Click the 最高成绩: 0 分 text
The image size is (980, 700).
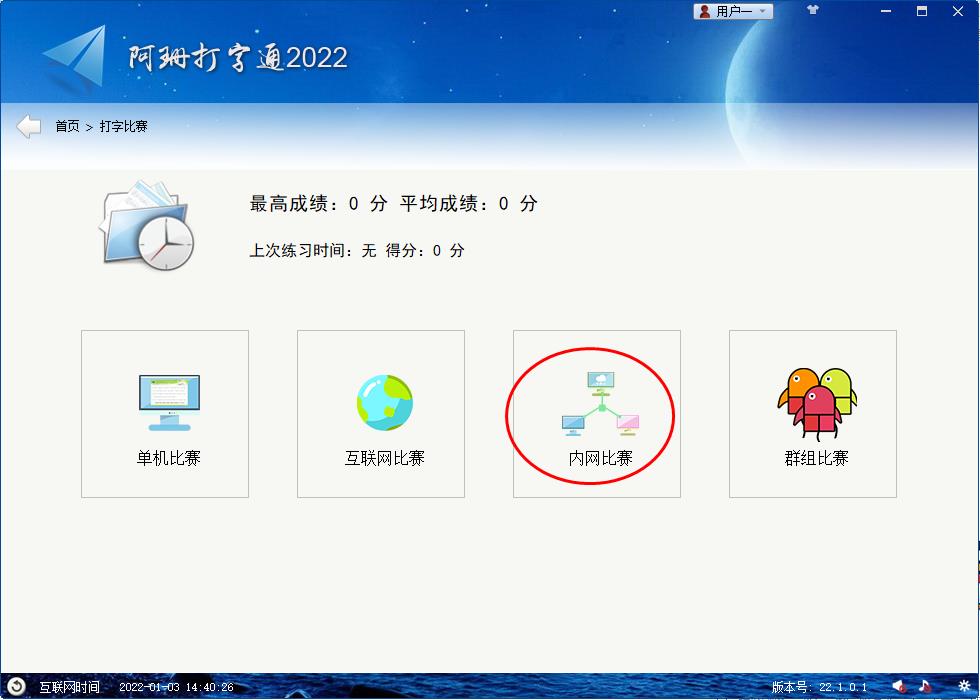(x=318, y=204)
